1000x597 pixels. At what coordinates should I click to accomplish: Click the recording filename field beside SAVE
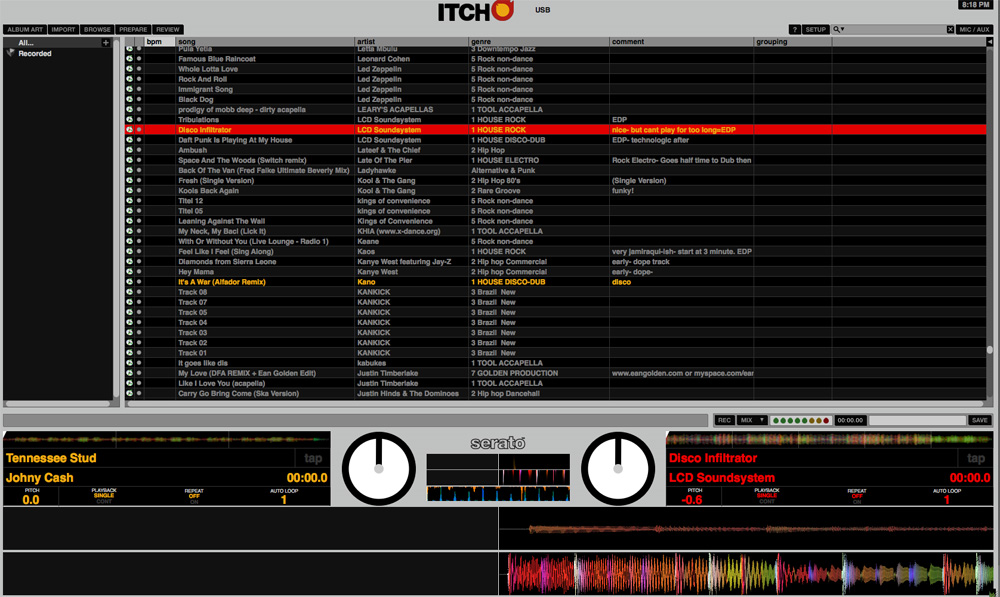(x=917, y=420)
